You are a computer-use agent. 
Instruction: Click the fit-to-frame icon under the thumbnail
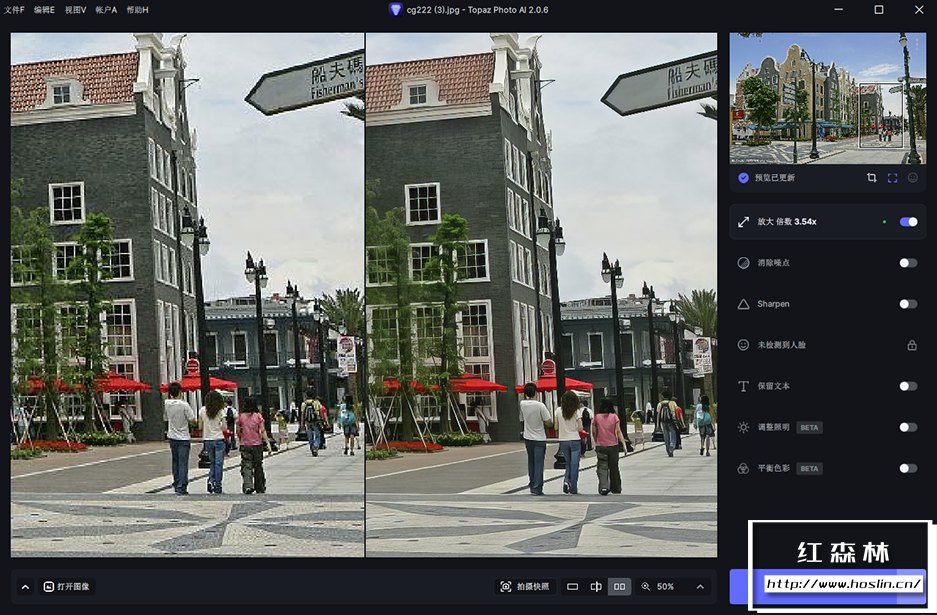[x=892, y=178]
